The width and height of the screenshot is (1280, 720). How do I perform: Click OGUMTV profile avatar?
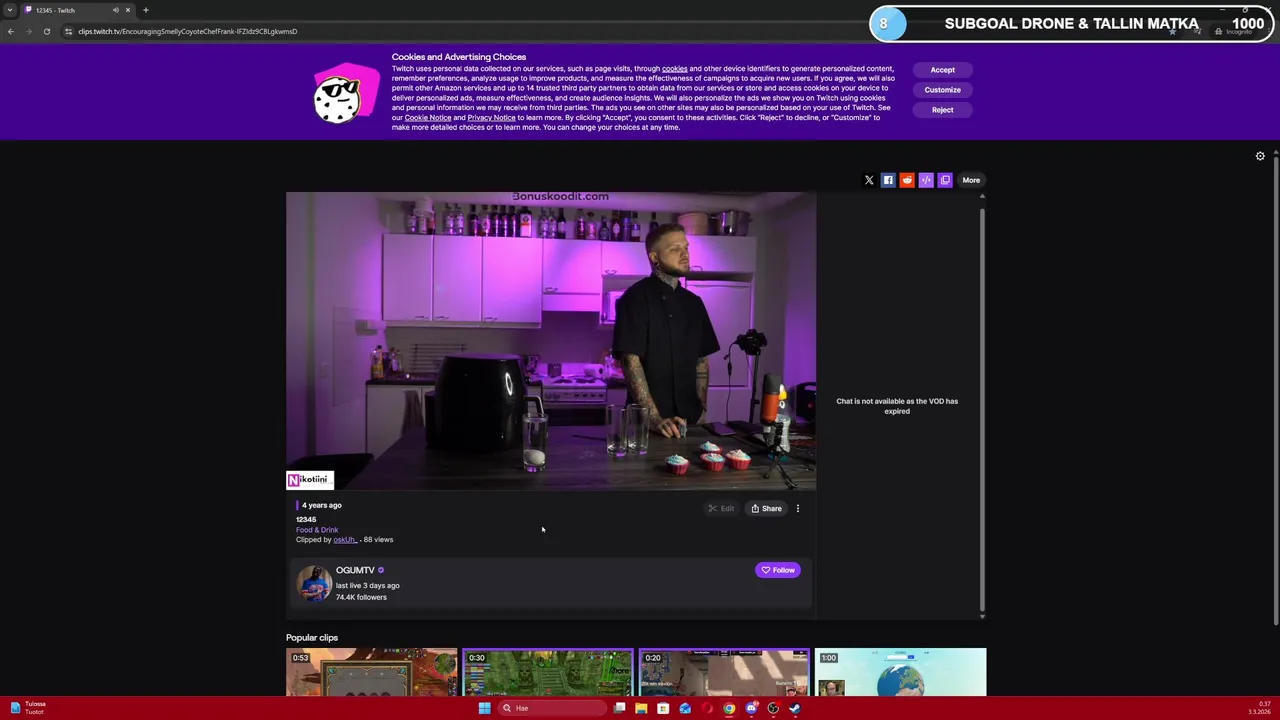click(x=313, y=583)
